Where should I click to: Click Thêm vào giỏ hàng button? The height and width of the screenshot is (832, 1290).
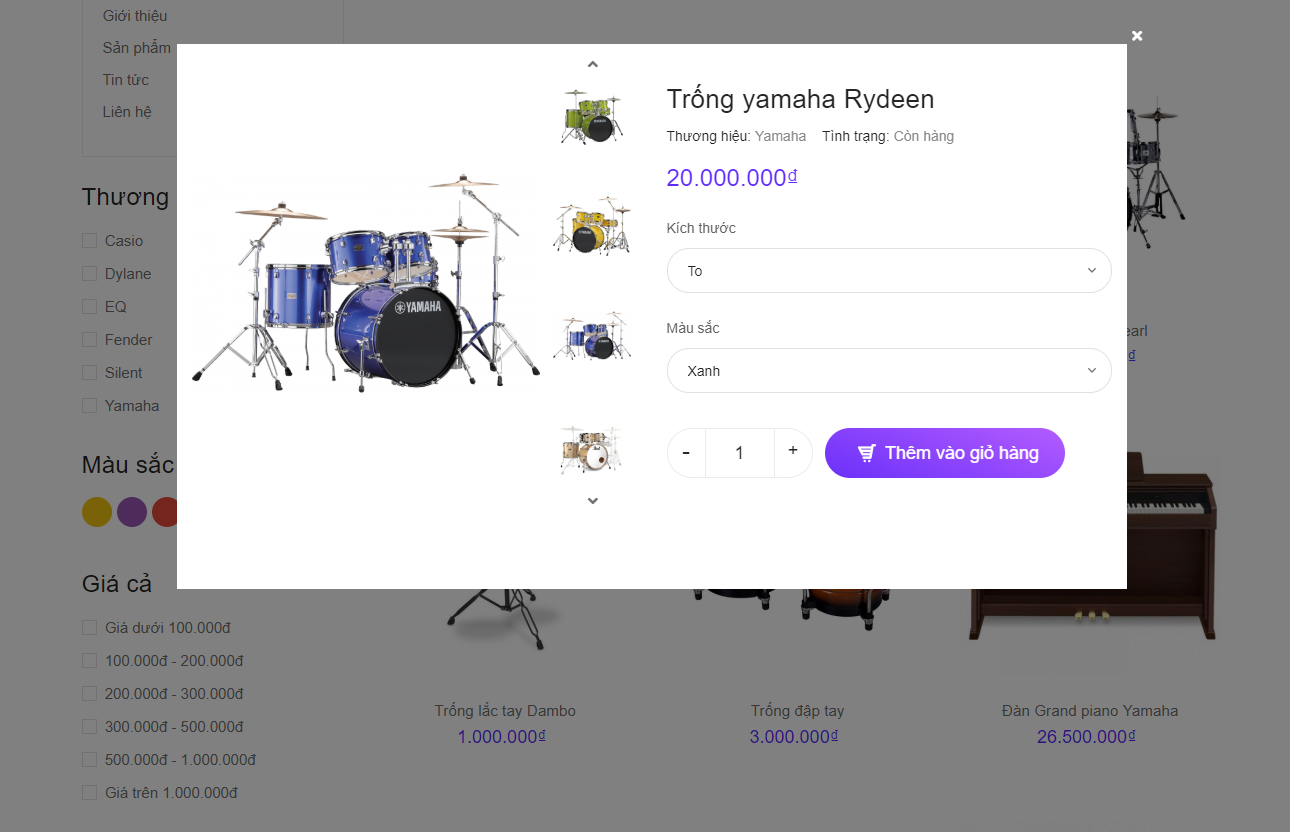click(944, 453)
